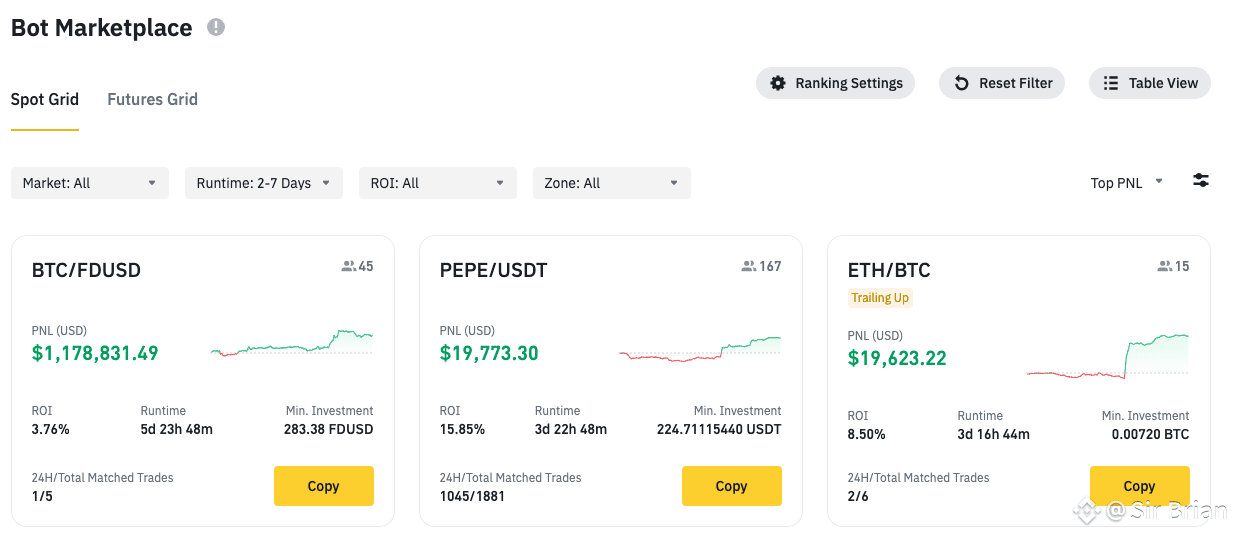Select the Spot Grid tab
This screenshot has width=1236, height=536.
tap(44, 99)
